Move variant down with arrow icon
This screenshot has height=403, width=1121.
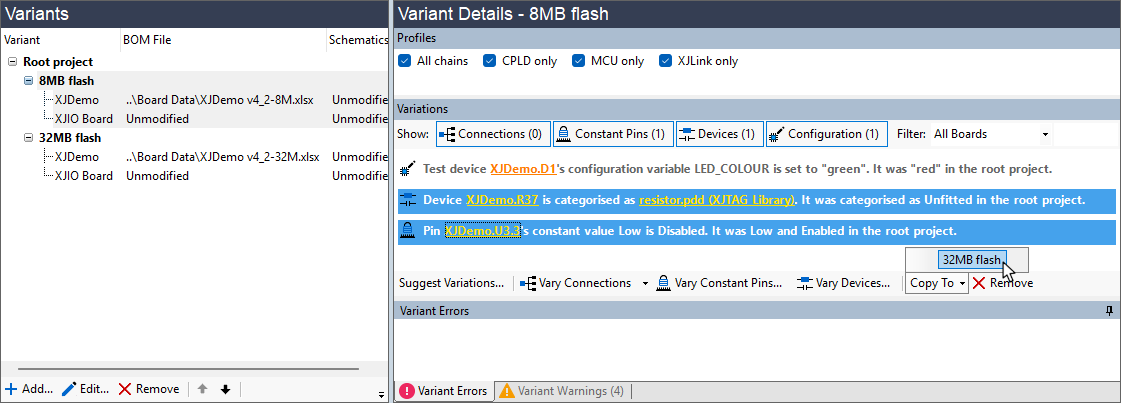225,389
